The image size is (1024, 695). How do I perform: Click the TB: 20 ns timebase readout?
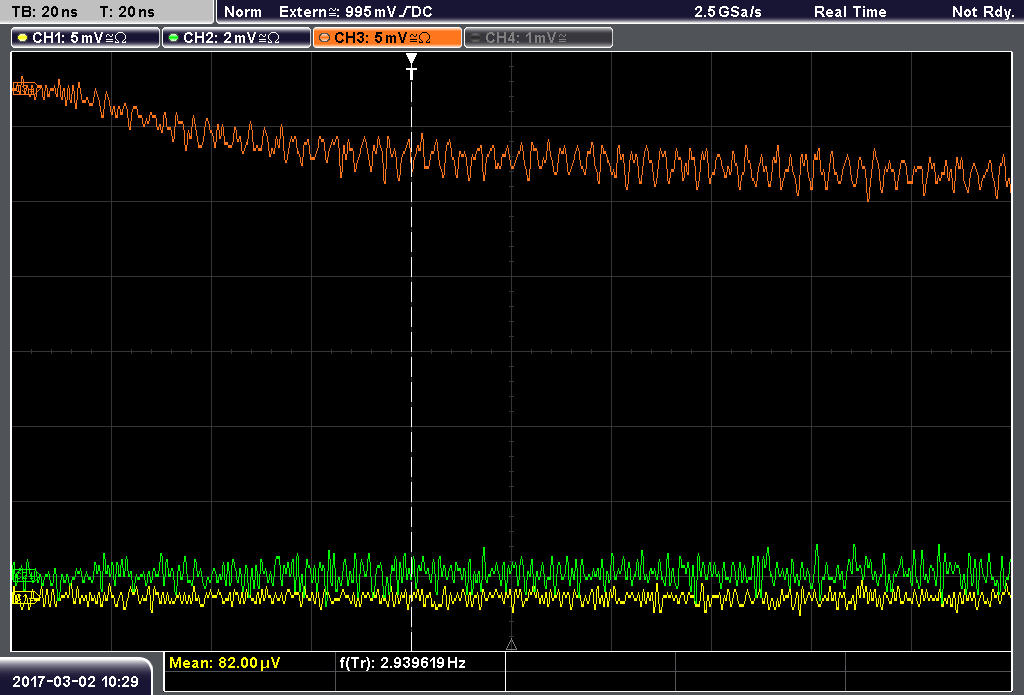(x=44, y=12)
